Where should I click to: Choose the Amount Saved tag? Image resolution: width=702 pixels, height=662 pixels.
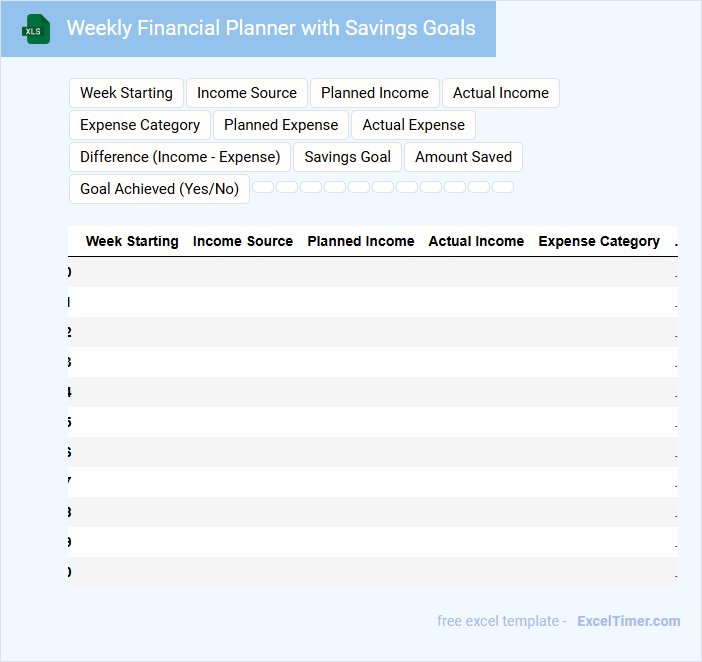coord(463,157)
